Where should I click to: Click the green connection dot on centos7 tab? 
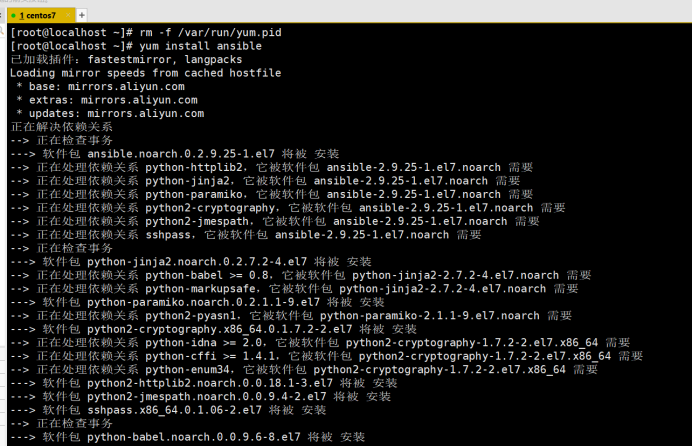point(14,16)
